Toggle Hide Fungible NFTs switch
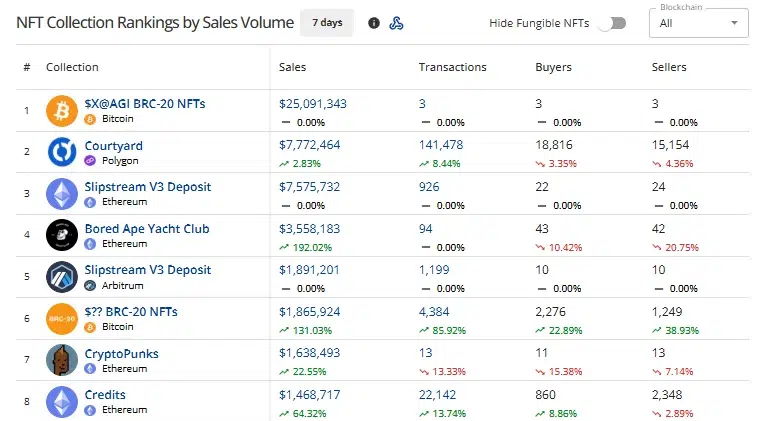Viewport: 759px width, 421px height. tap(612, 23)
